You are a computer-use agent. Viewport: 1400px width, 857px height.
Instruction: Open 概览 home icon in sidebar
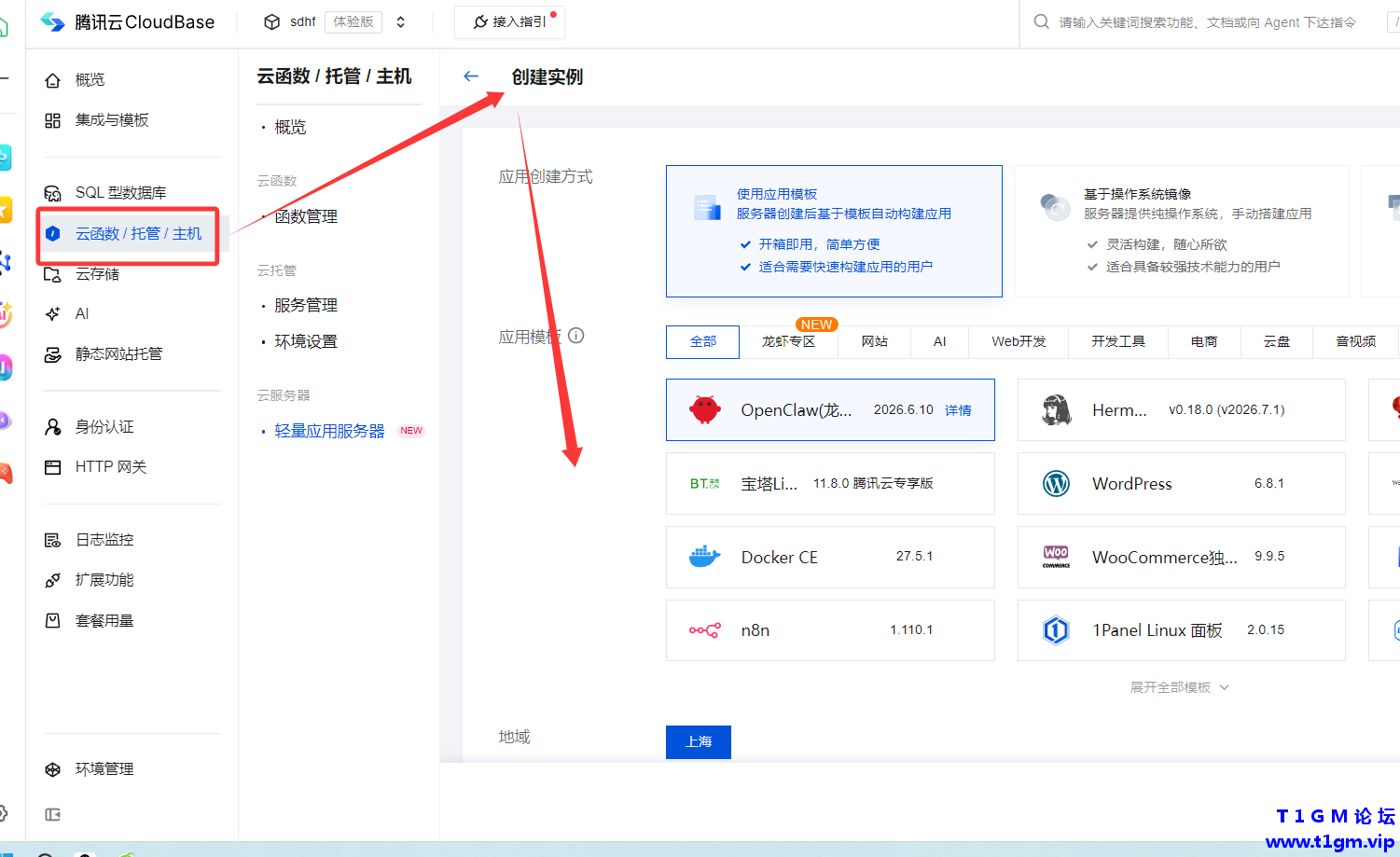[53, 80]
